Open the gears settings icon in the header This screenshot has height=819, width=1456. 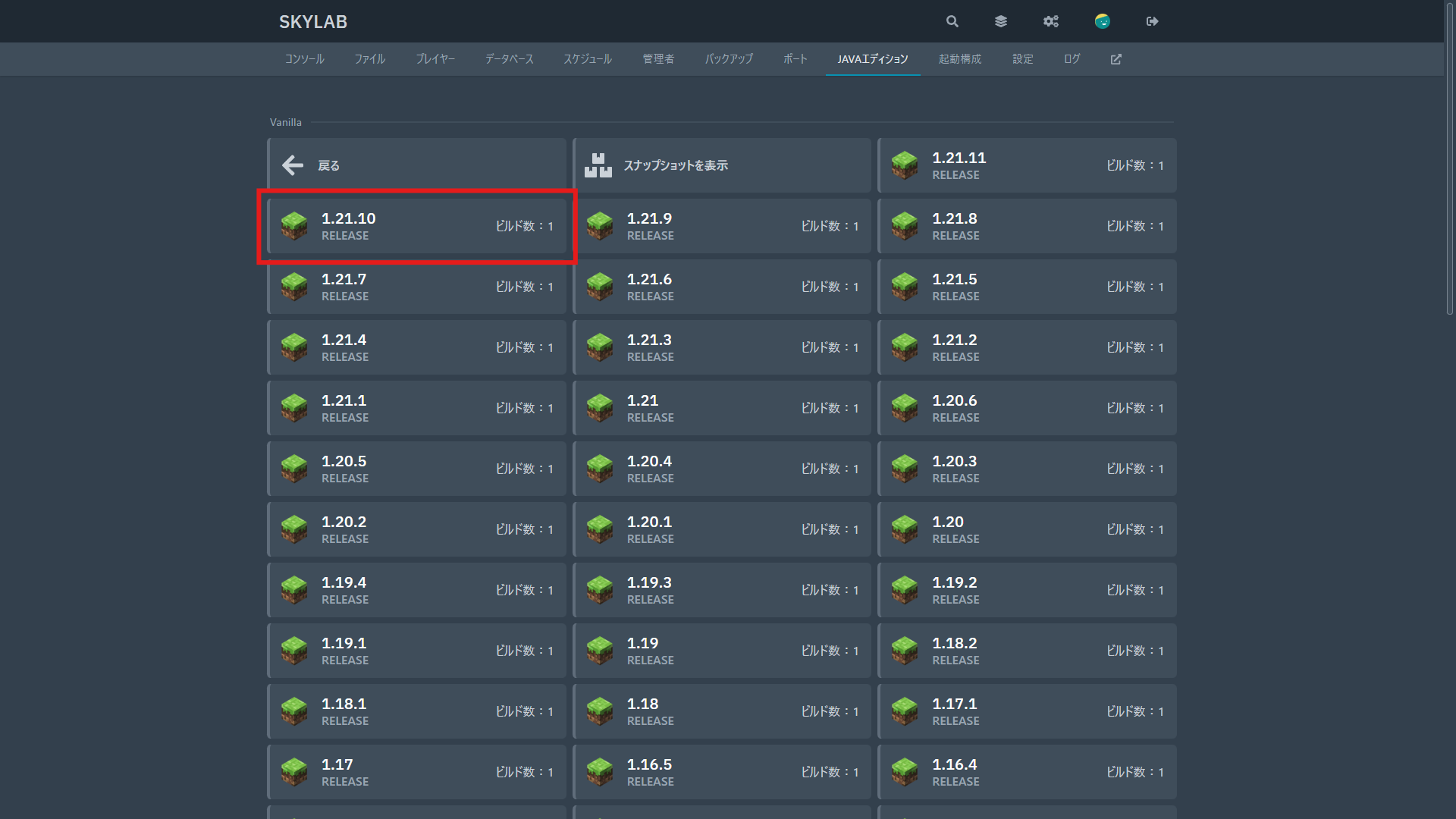pos(1050,21)
